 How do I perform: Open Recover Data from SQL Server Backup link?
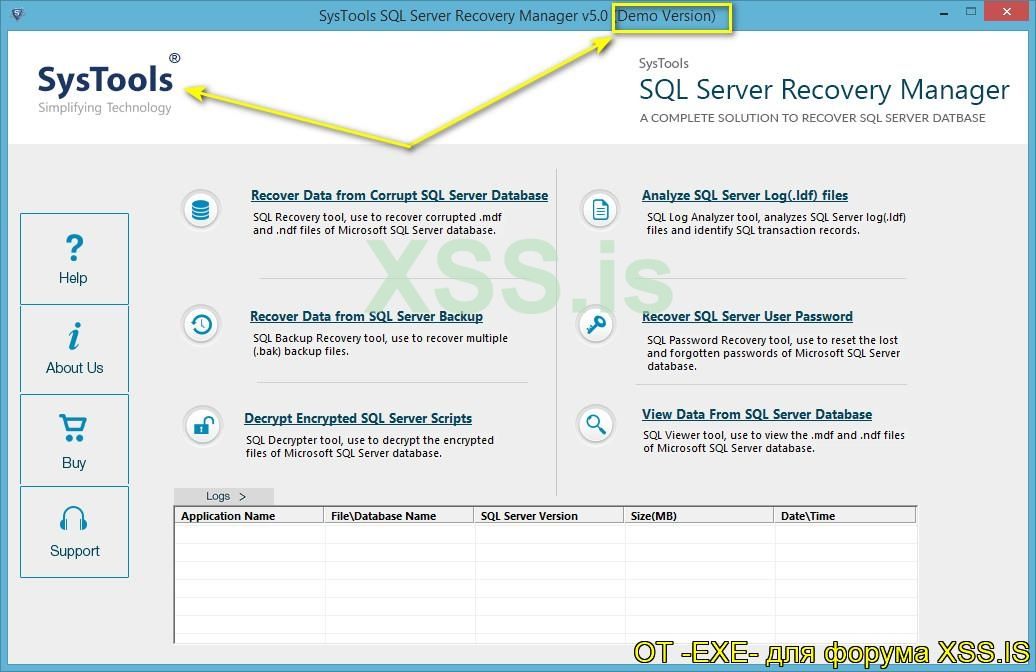[x=366, y=317]
